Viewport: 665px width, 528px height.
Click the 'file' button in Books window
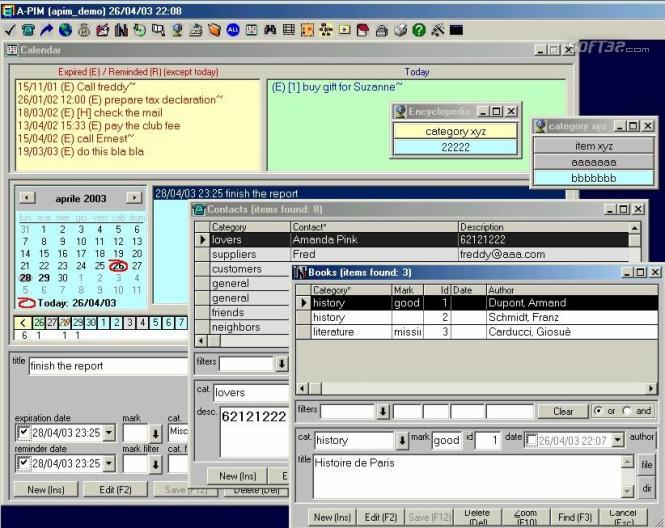[x=646, y=464]
